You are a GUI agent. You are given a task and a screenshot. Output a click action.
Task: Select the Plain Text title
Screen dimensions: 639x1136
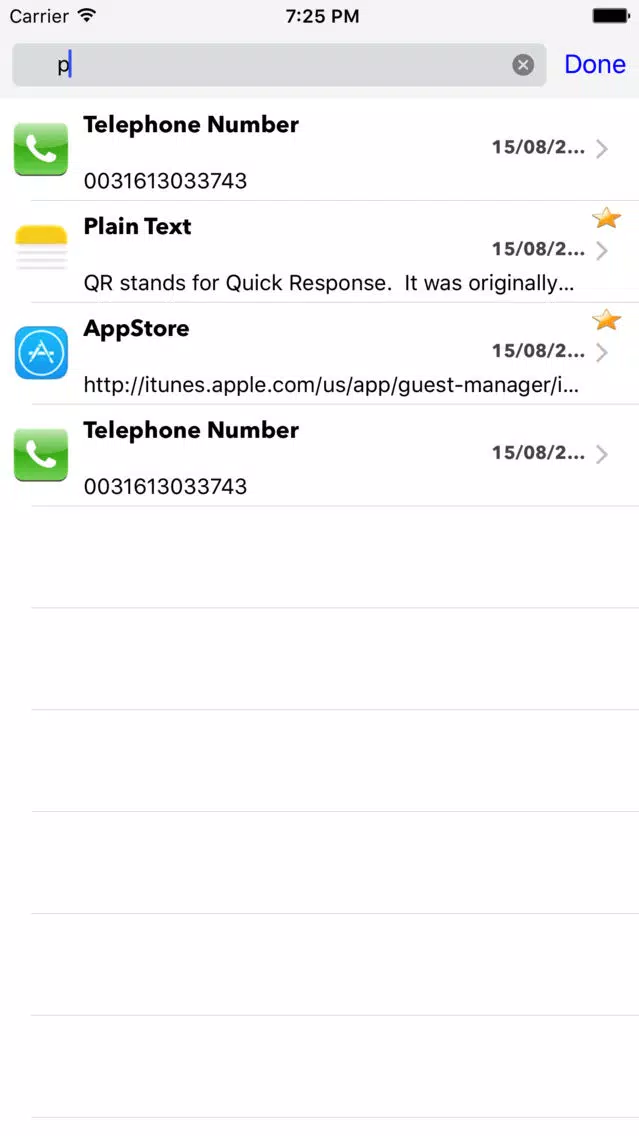tap(138, 226)
